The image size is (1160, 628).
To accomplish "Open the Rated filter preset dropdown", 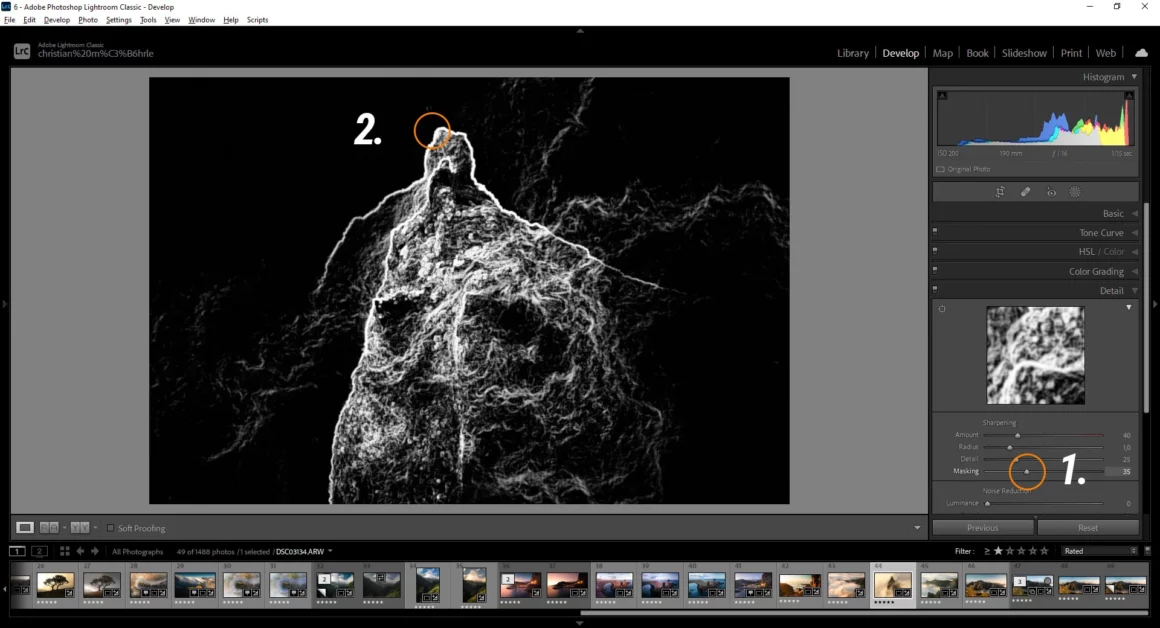I will (1100, 551).
